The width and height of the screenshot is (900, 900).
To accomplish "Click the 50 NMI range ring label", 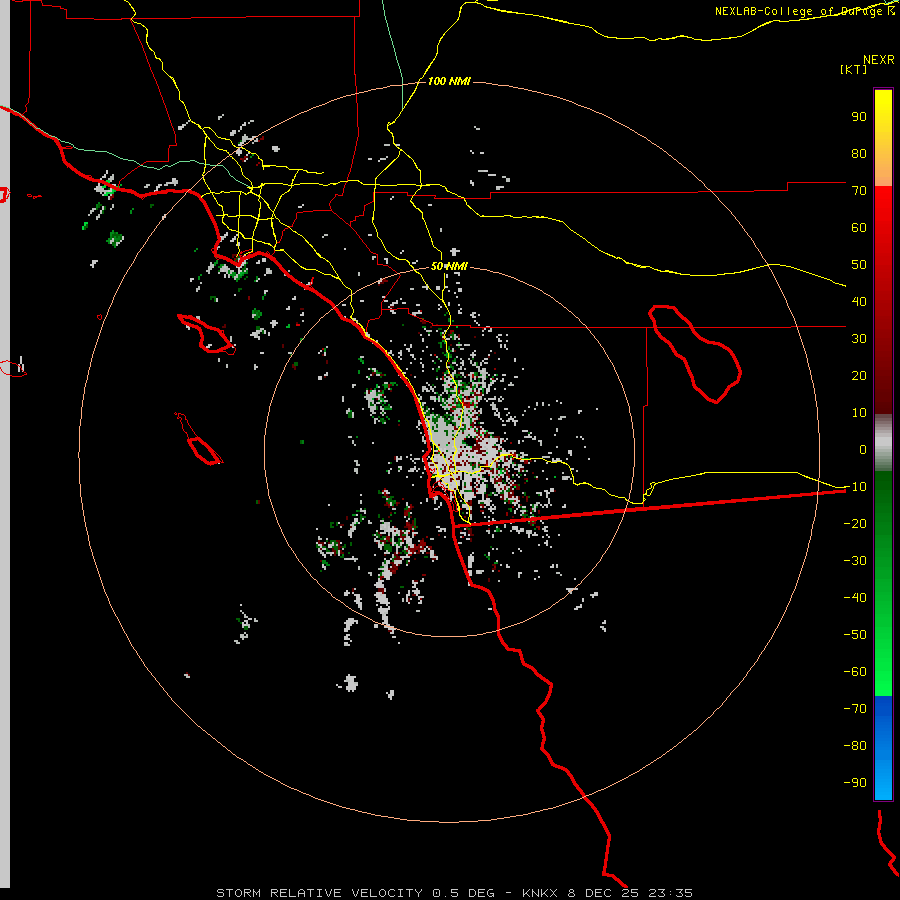I will pyautogui.click(x=449, y=266).
